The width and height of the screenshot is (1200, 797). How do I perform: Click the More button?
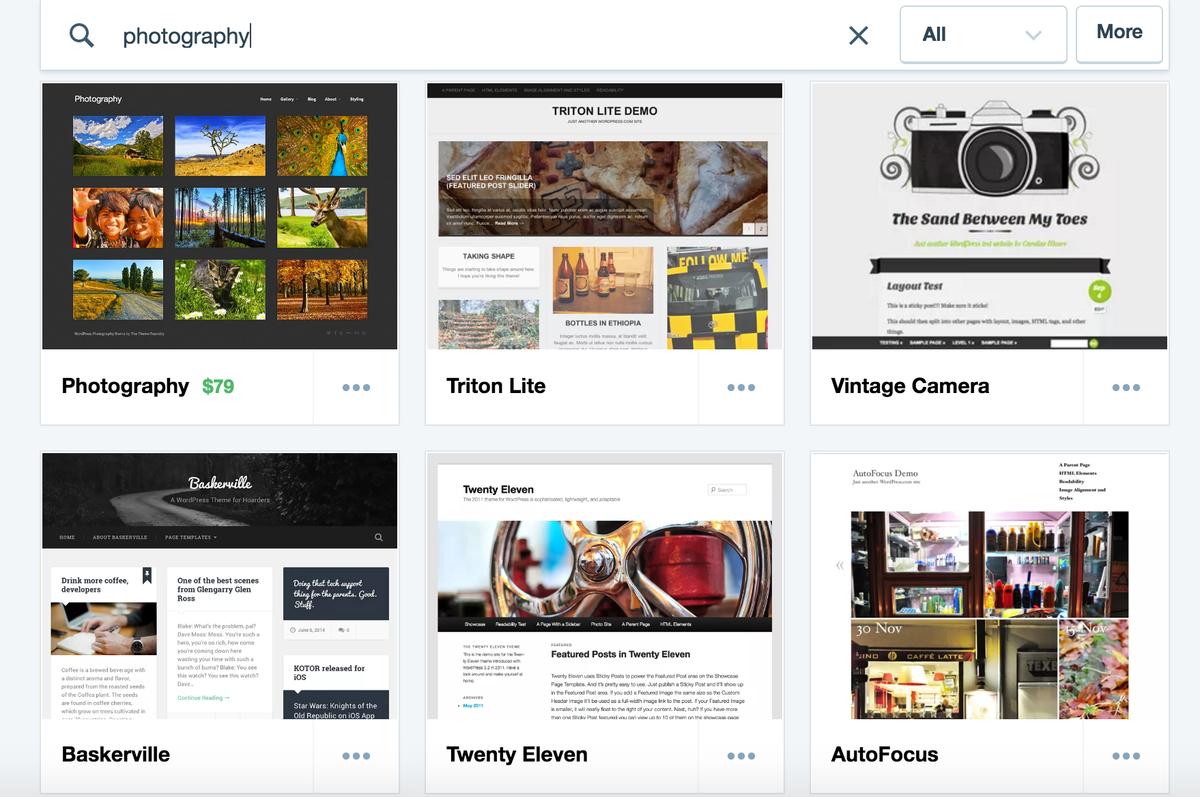click(x=1118, y=33)
